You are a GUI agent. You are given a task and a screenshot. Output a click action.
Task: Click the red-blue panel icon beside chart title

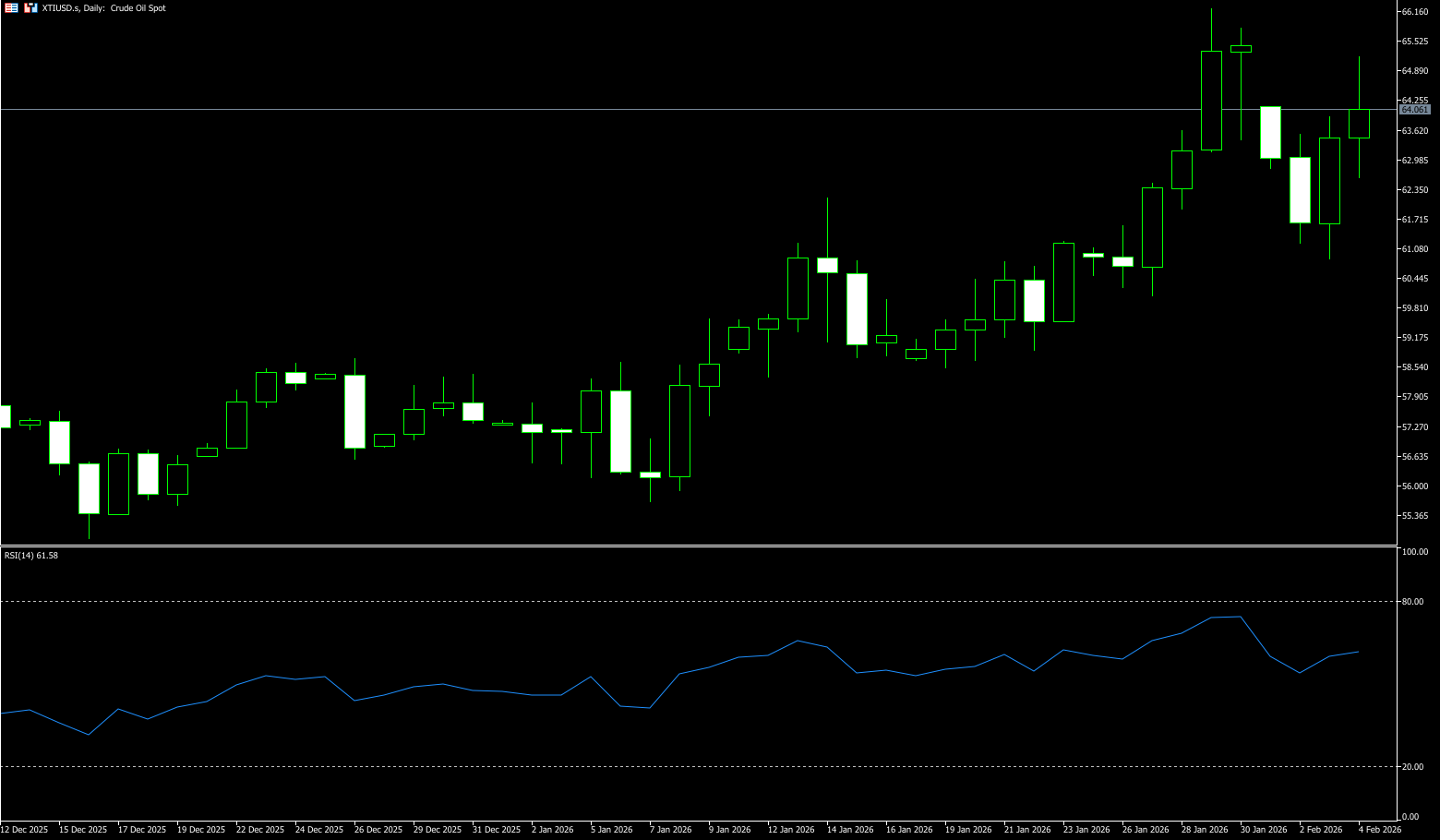(30, 7)
